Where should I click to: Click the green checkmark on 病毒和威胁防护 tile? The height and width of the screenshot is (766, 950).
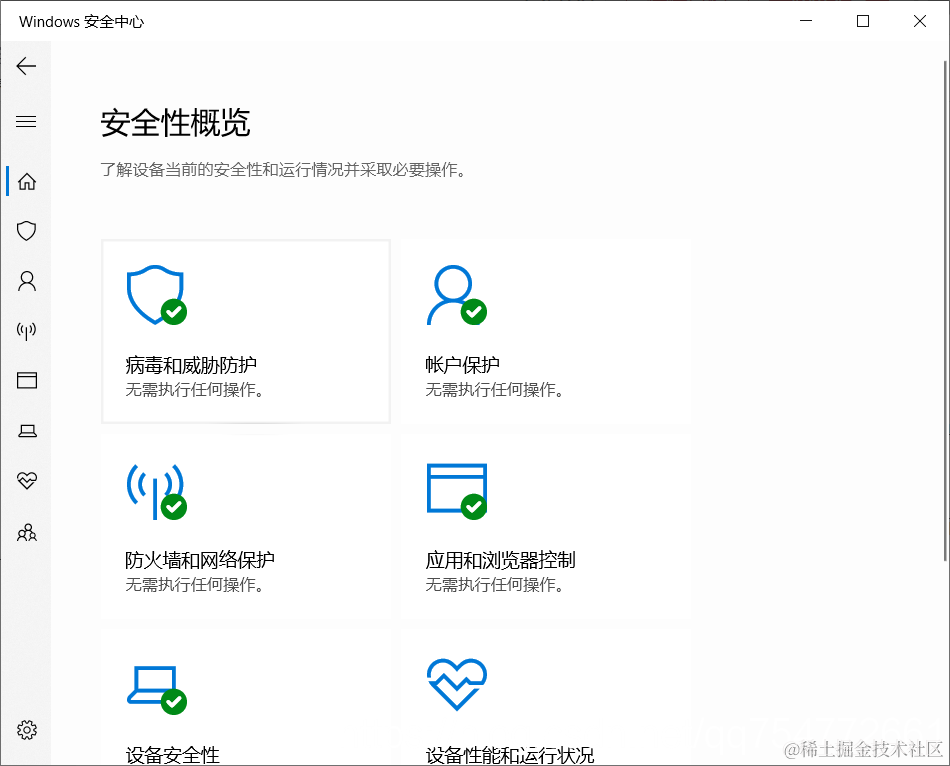[x=175, y=311]
